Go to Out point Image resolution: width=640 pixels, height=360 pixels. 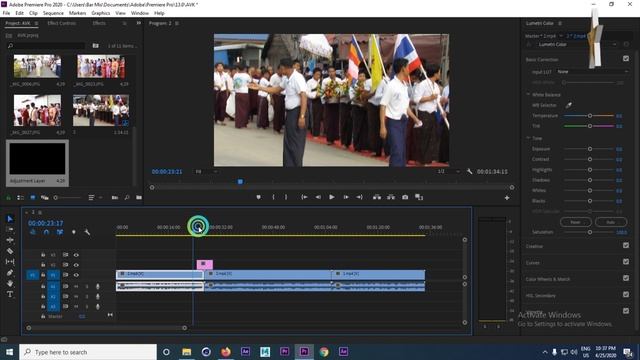tap(359, 197)
